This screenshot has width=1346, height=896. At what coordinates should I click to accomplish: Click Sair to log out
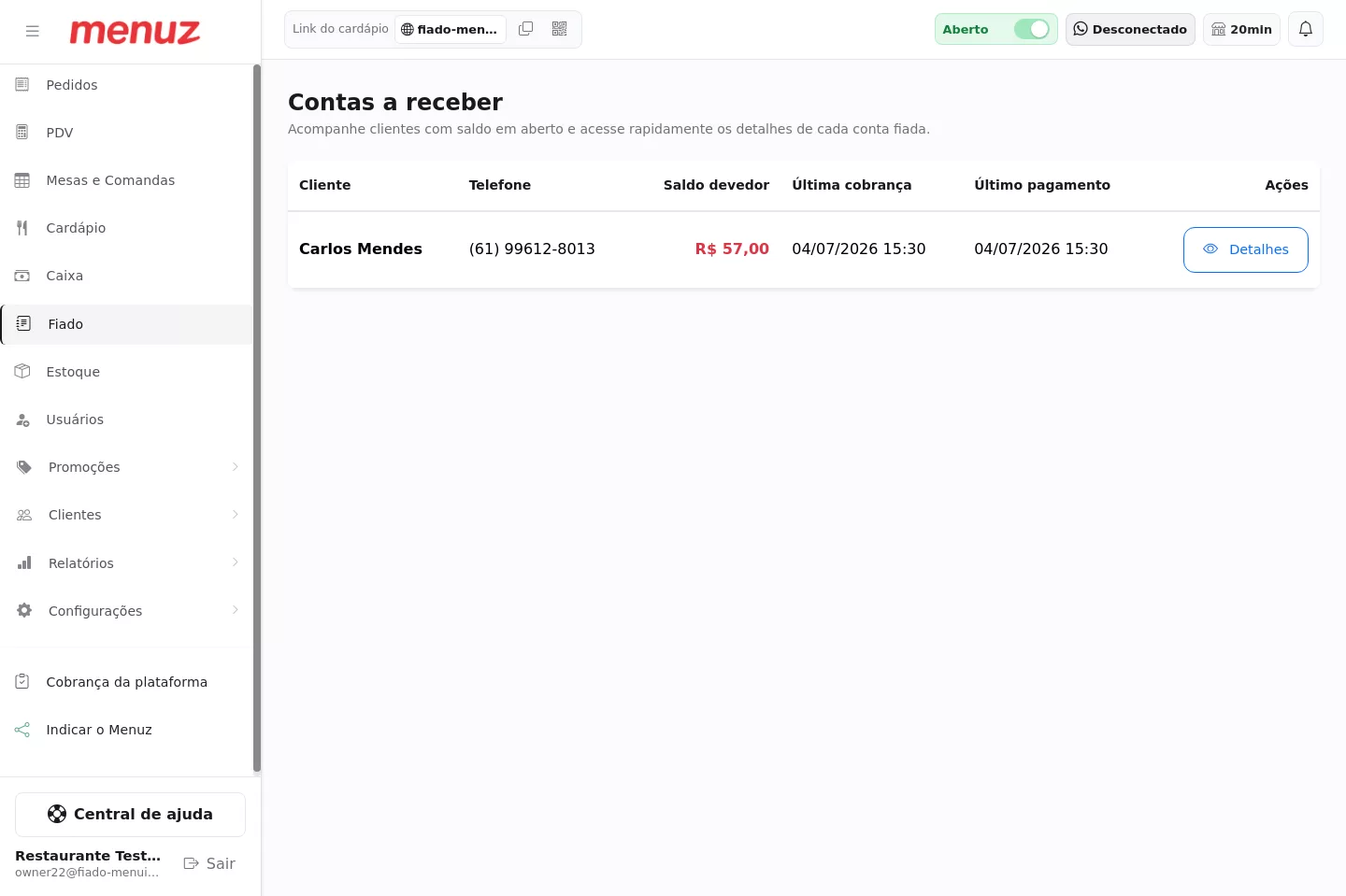click(x=209, y=863)
